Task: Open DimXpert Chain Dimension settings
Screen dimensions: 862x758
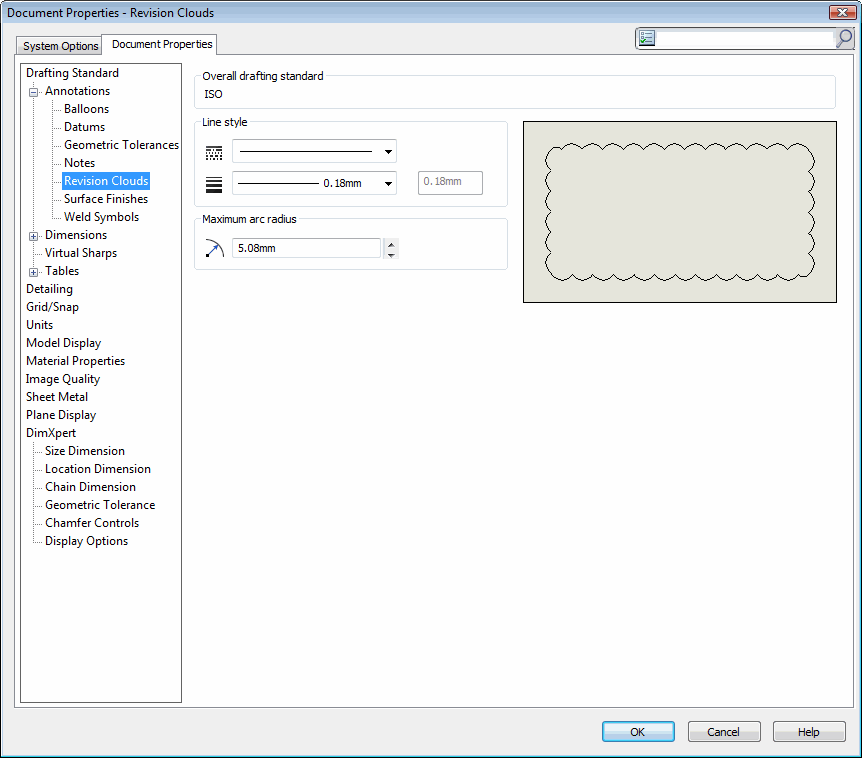Action: [x=90, y=487]
